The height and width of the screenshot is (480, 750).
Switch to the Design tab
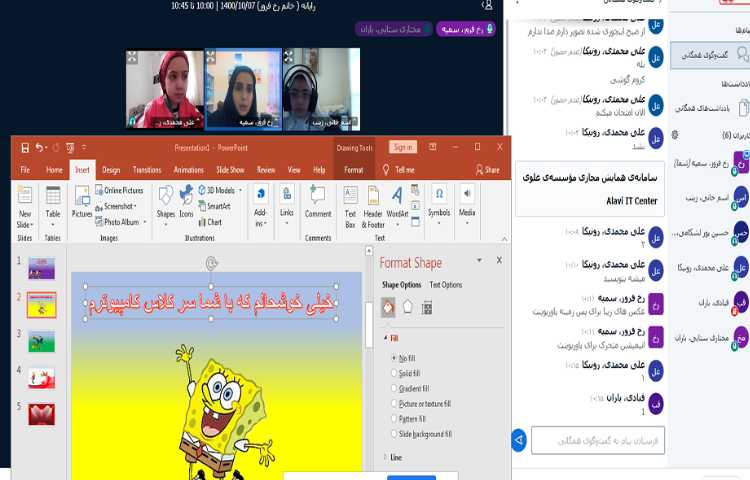point(111,170)
